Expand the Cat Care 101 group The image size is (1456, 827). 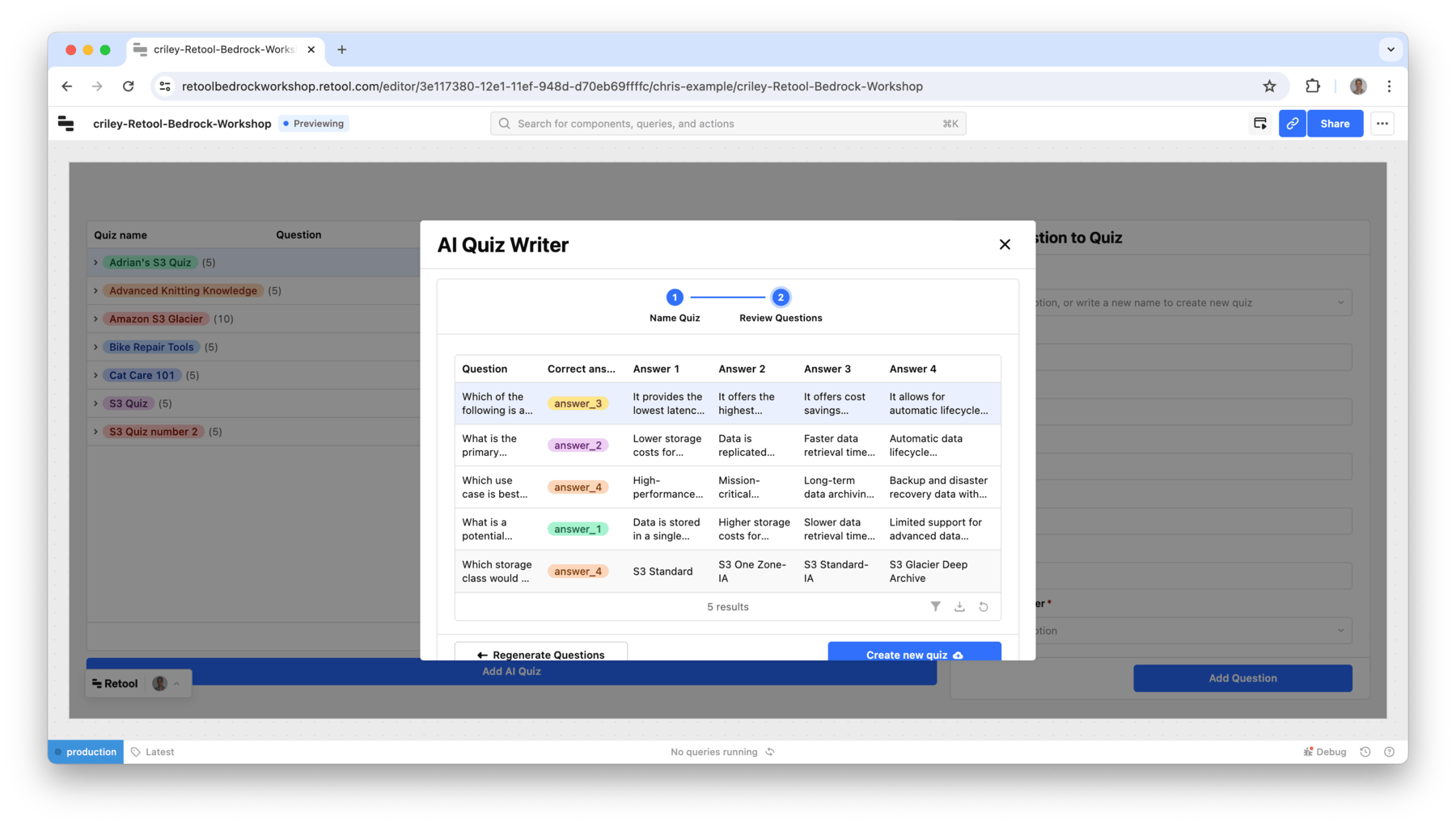95,375
